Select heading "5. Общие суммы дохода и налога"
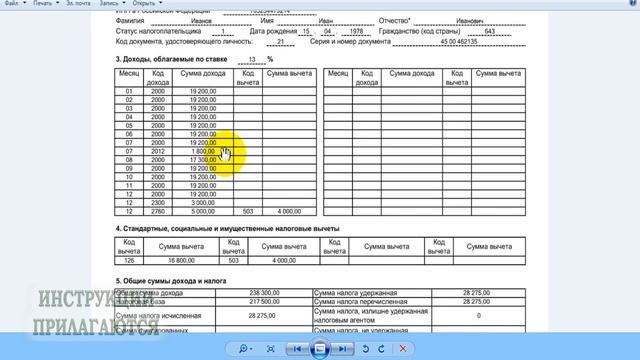The image size is (640, 360). 171,281
